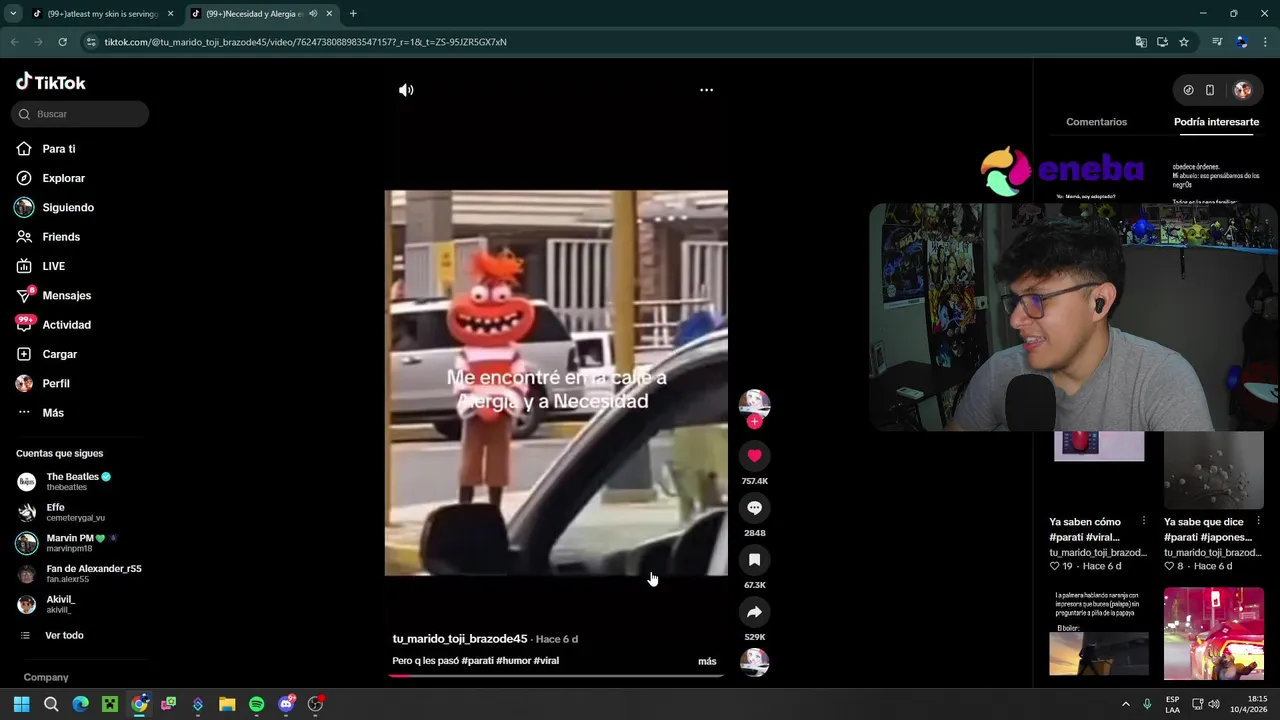The height and width of the screenshot is (720, 1280).
Task: Like the video with the heart icon
Action: point(754,456)
